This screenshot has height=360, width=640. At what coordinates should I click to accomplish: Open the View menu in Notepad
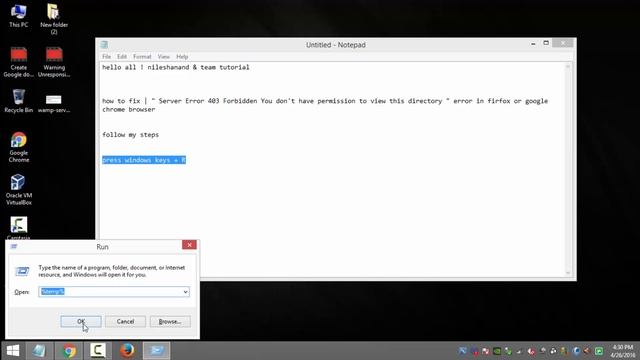(163, 57)
